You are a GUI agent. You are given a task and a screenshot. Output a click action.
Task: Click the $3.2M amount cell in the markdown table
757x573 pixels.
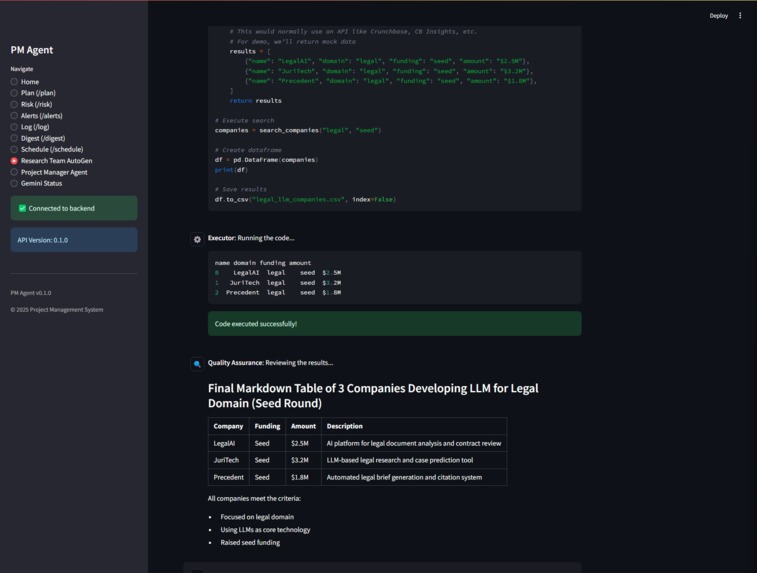(x=303, y=460)
